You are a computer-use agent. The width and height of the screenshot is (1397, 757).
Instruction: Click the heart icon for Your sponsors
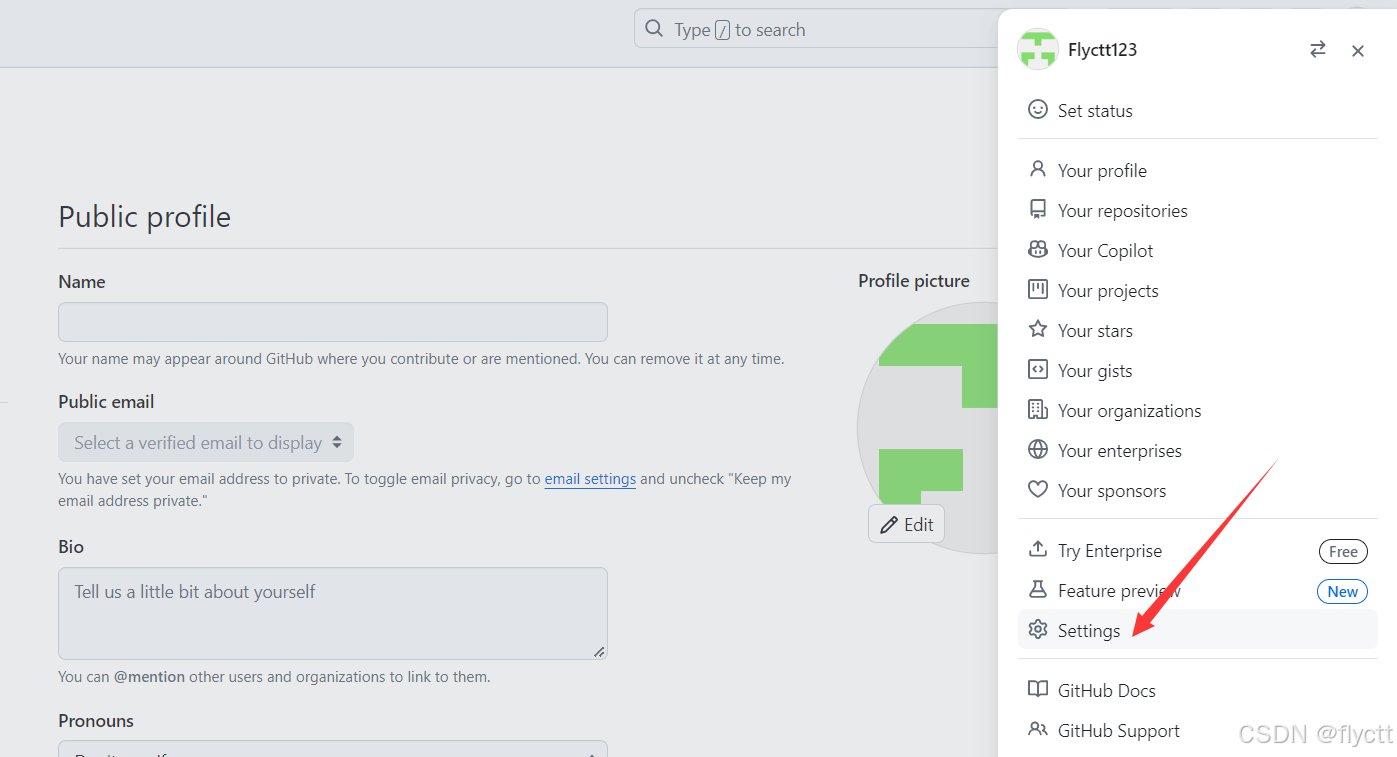pyautogui.click(x=1038, y=490)
